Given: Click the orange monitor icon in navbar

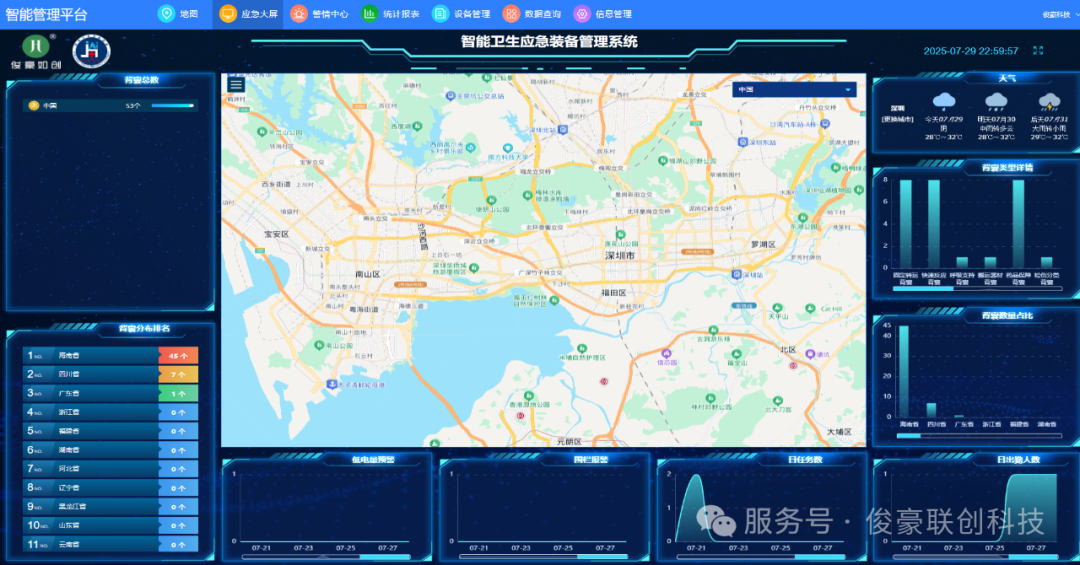Looking at the screenshot, I should pyautogui.click(x=227, y=14).
